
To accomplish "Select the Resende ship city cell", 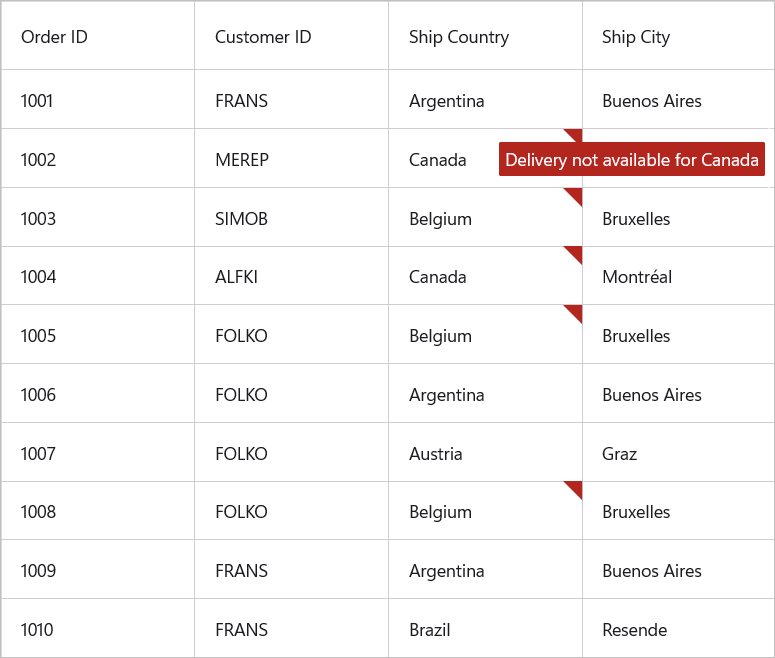I will pyautogui.click(x=634, y=630).
